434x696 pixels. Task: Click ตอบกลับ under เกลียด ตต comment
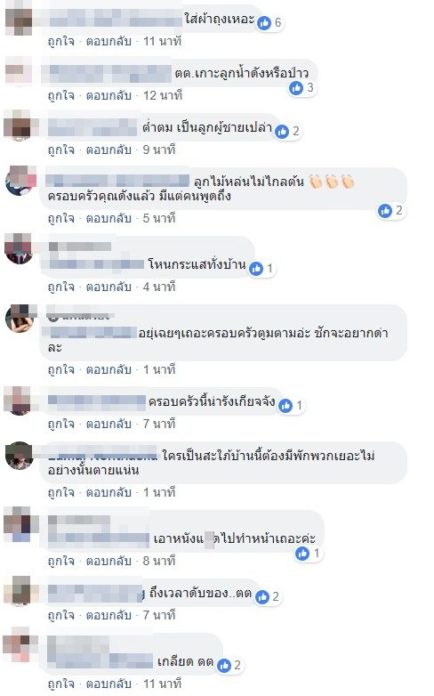coord(109,684)
